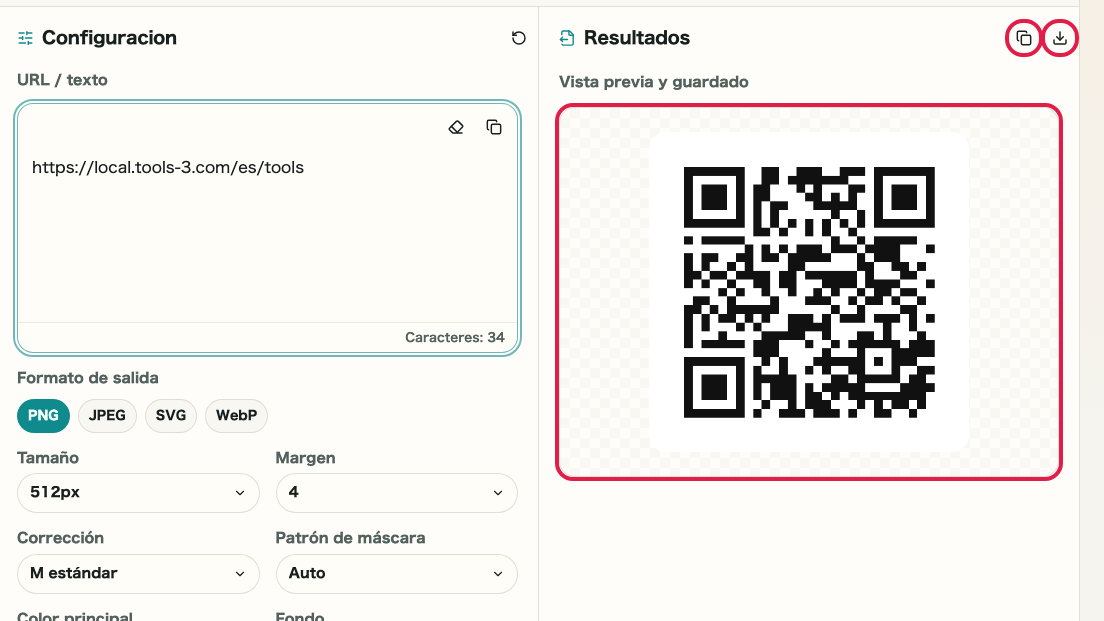Click the Resultados panel icon
The width and height of the screenshot is (1104, 621).
coord(567,38)
